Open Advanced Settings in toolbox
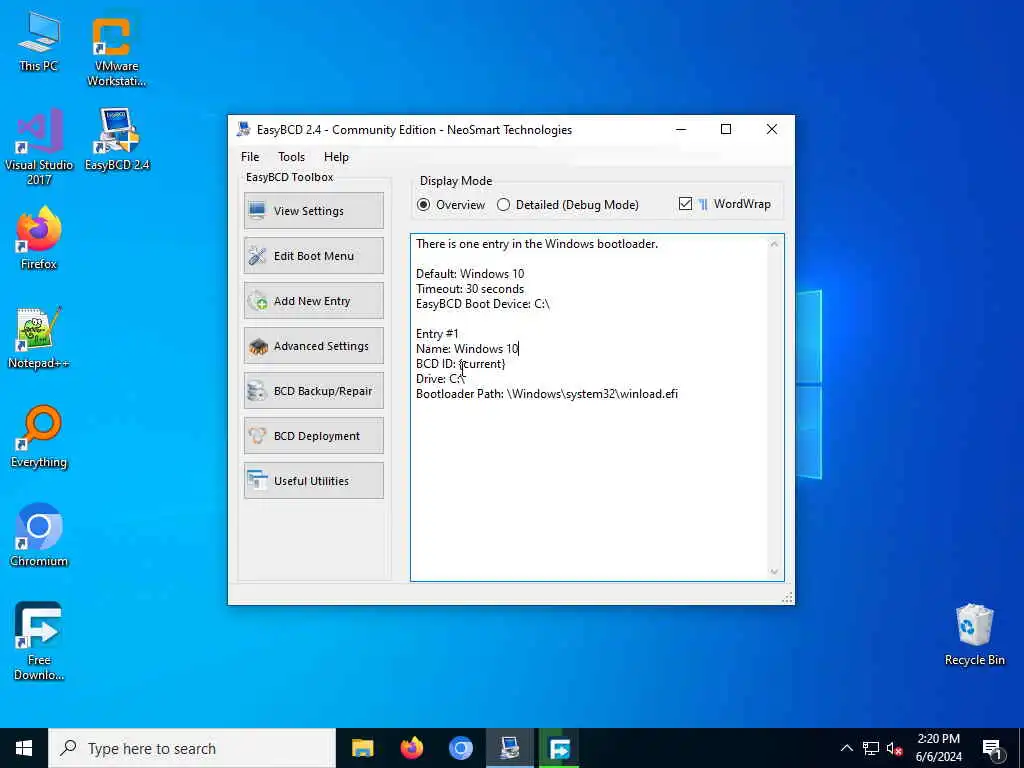The image size is (1024, 768). (x=313, y=346)
